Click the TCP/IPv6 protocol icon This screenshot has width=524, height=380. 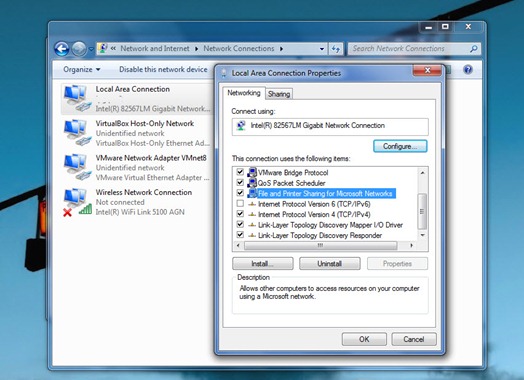pos(252,204)
